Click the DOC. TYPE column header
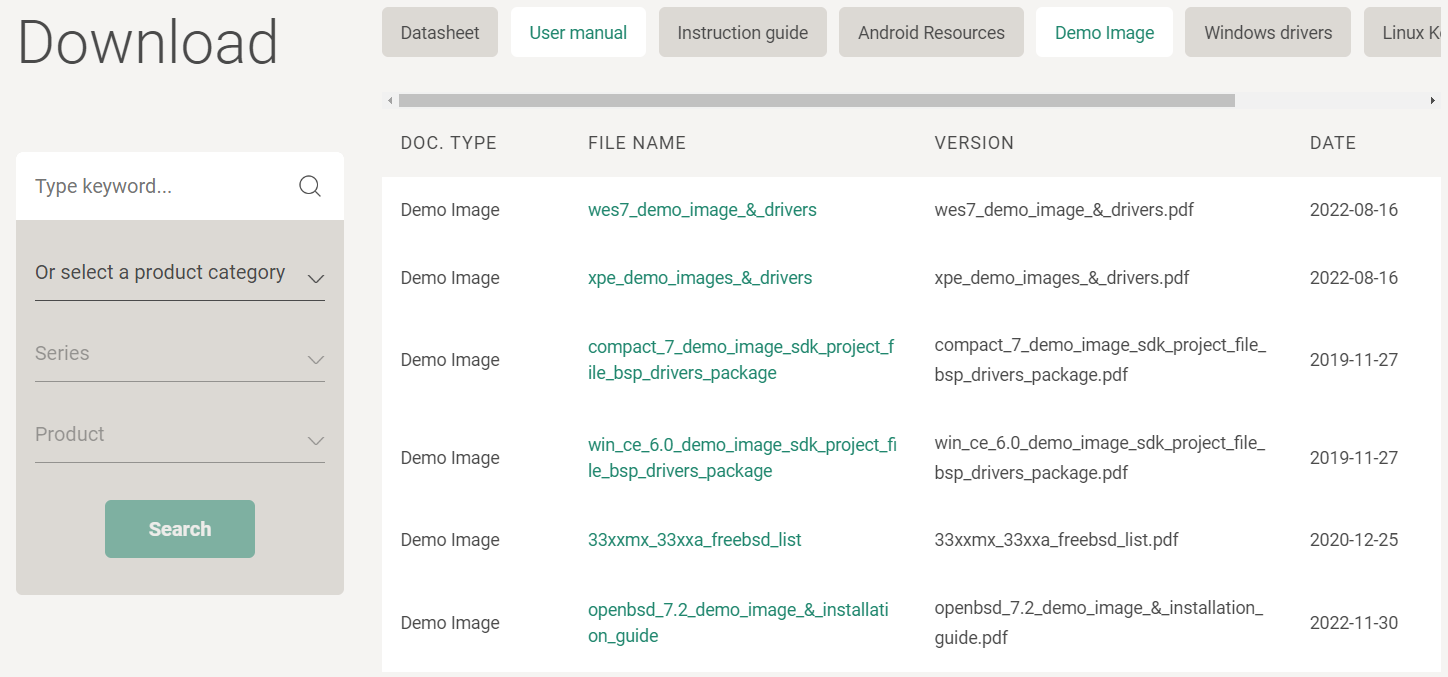The width and height of the screenshot is (1448, 677). pos(449,143)
